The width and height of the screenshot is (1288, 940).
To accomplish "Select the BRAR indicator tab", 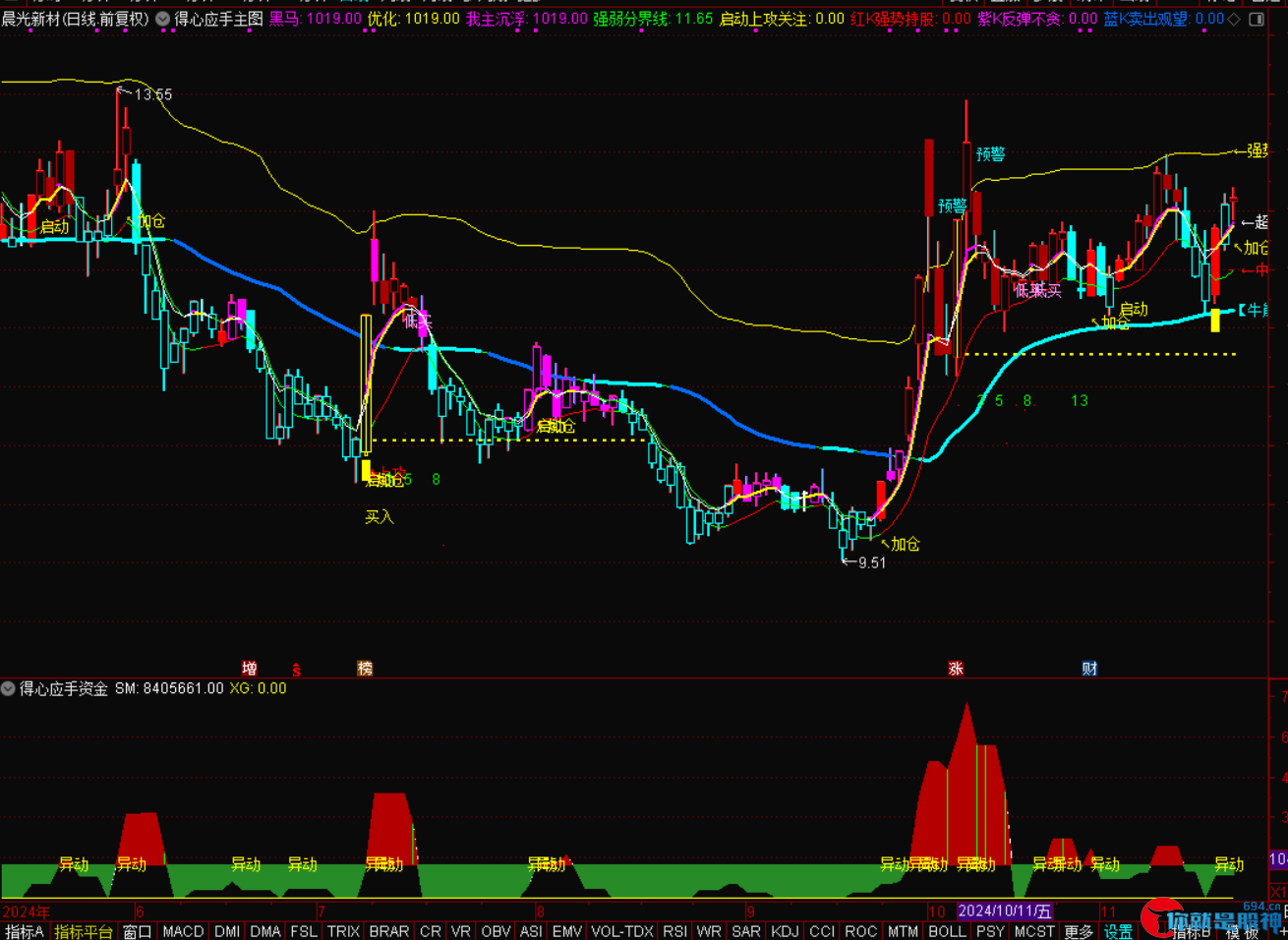I will point(389,931).
